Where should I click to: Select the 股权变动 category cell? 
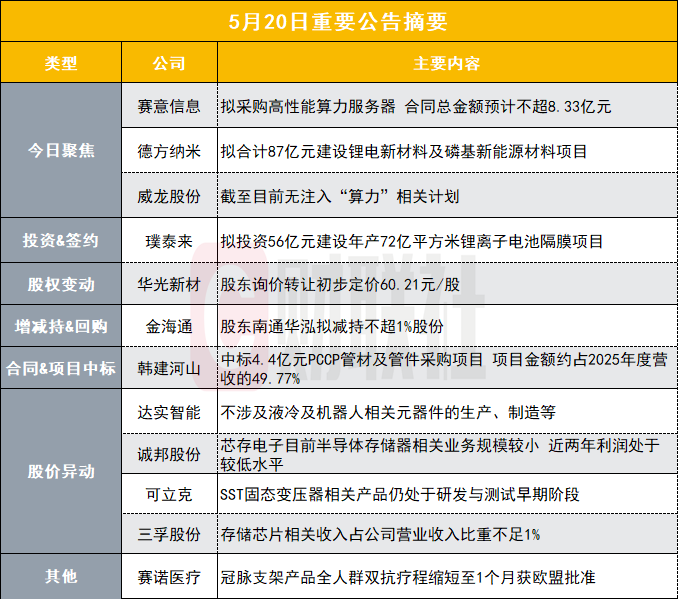coord(61,284)
